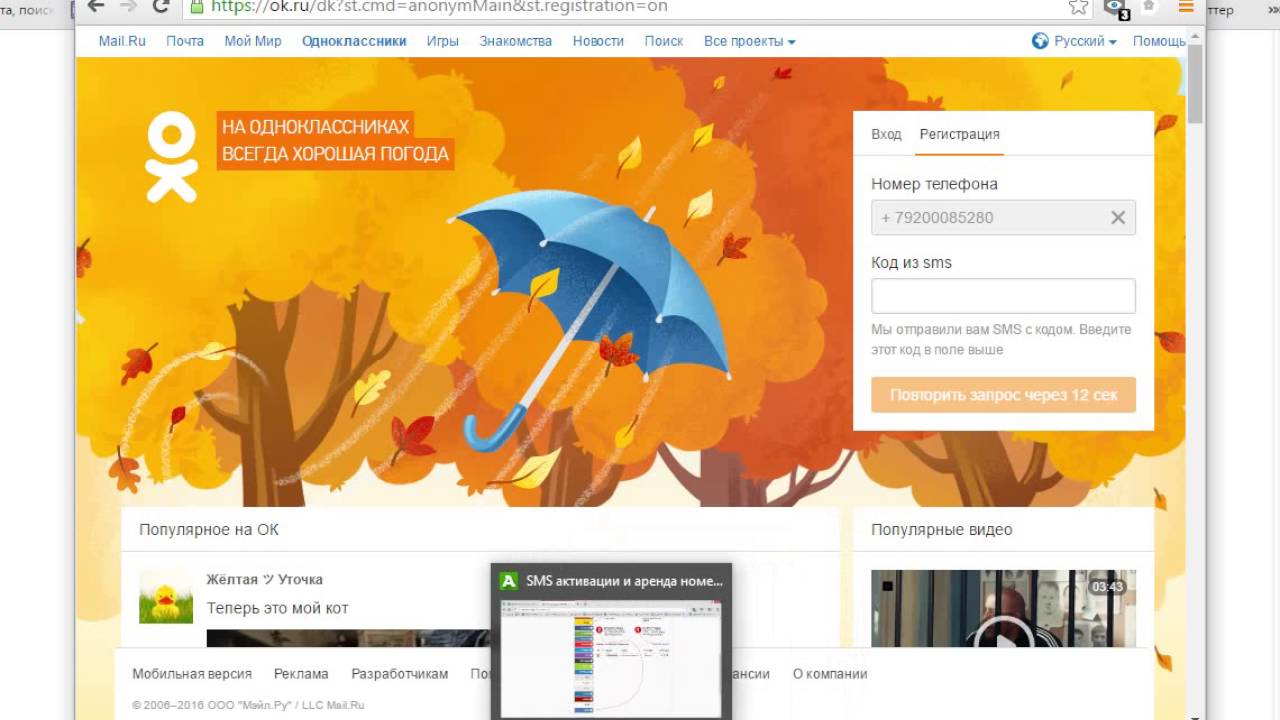Open Mail.Ru link in top bar
The height and width of the screenshot is (720, 1280).
122,41
